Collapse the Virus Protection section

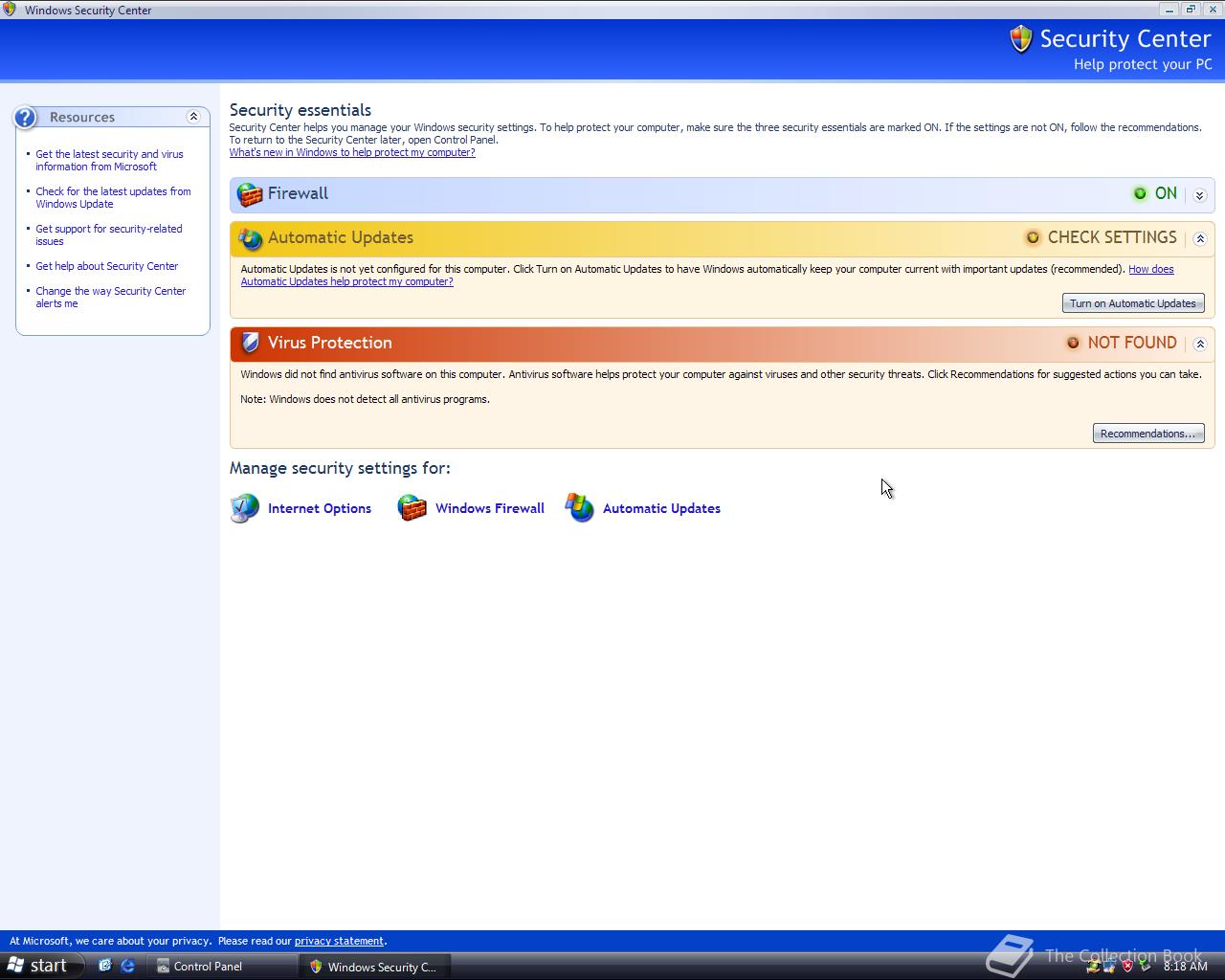(1200, 345)
